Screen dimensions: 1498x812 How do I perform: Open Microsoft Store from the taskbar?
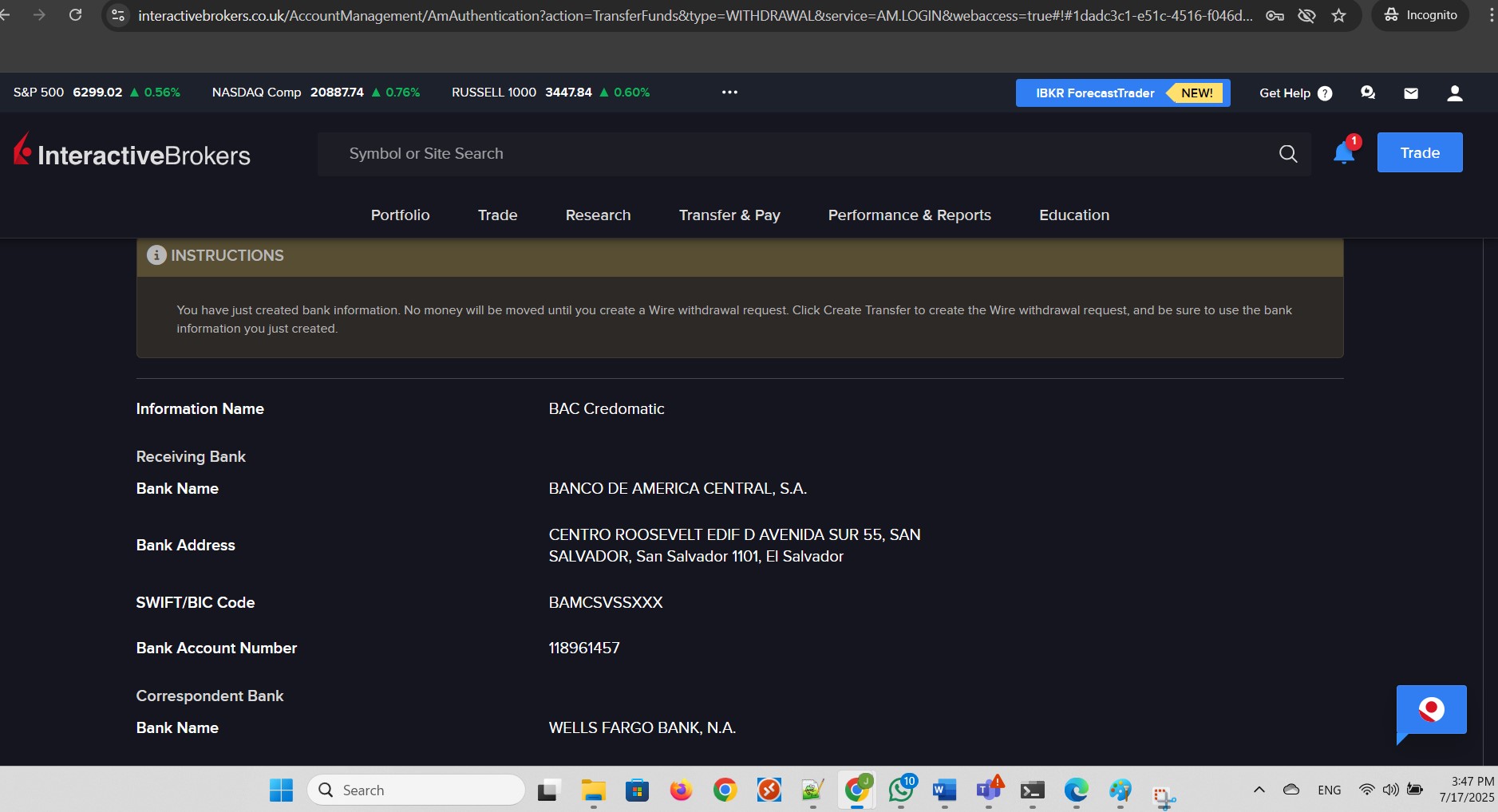click(x=637, y=790)
